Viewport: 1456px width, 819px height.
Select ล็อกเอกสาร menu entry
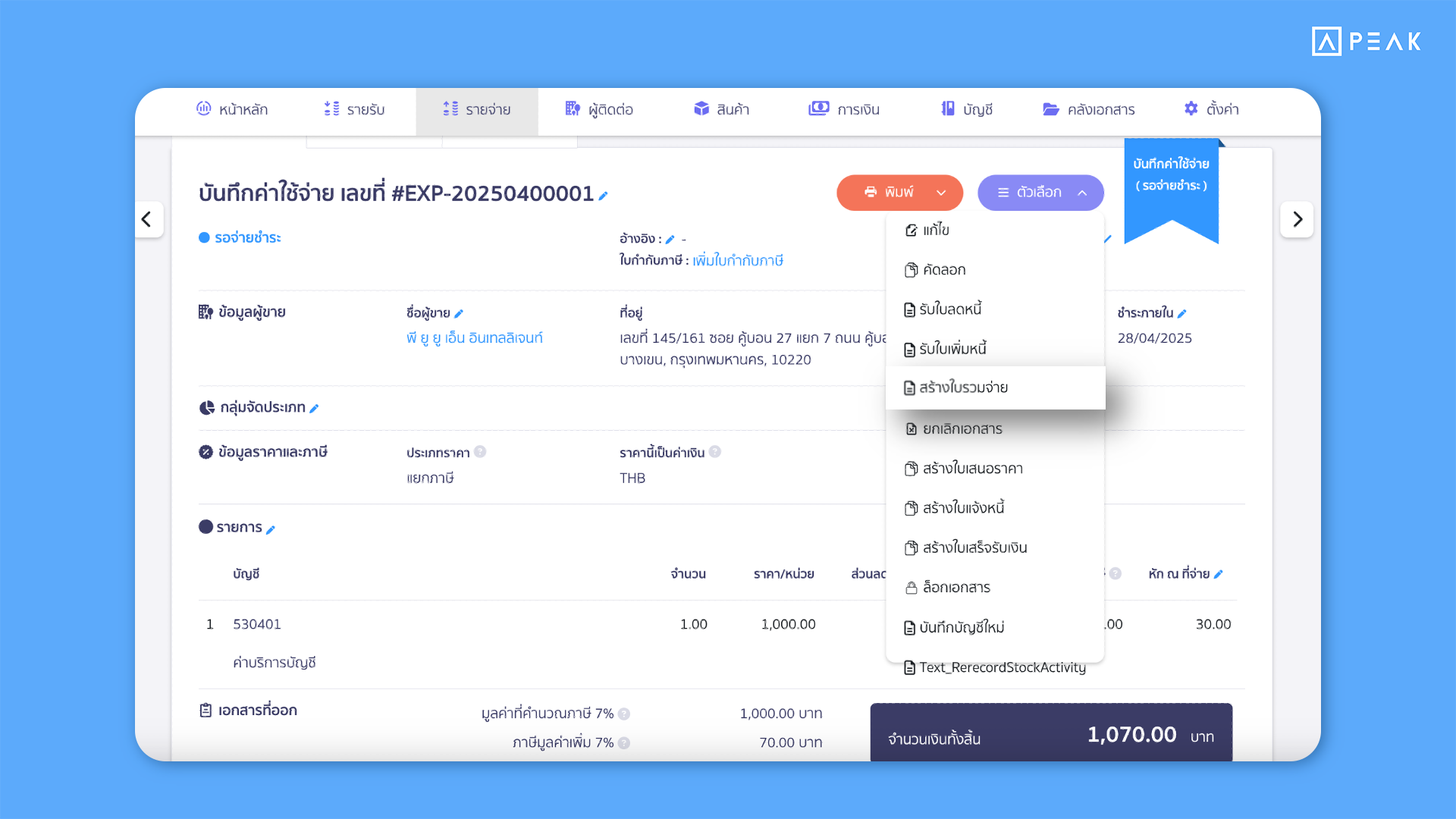(955, 588)
